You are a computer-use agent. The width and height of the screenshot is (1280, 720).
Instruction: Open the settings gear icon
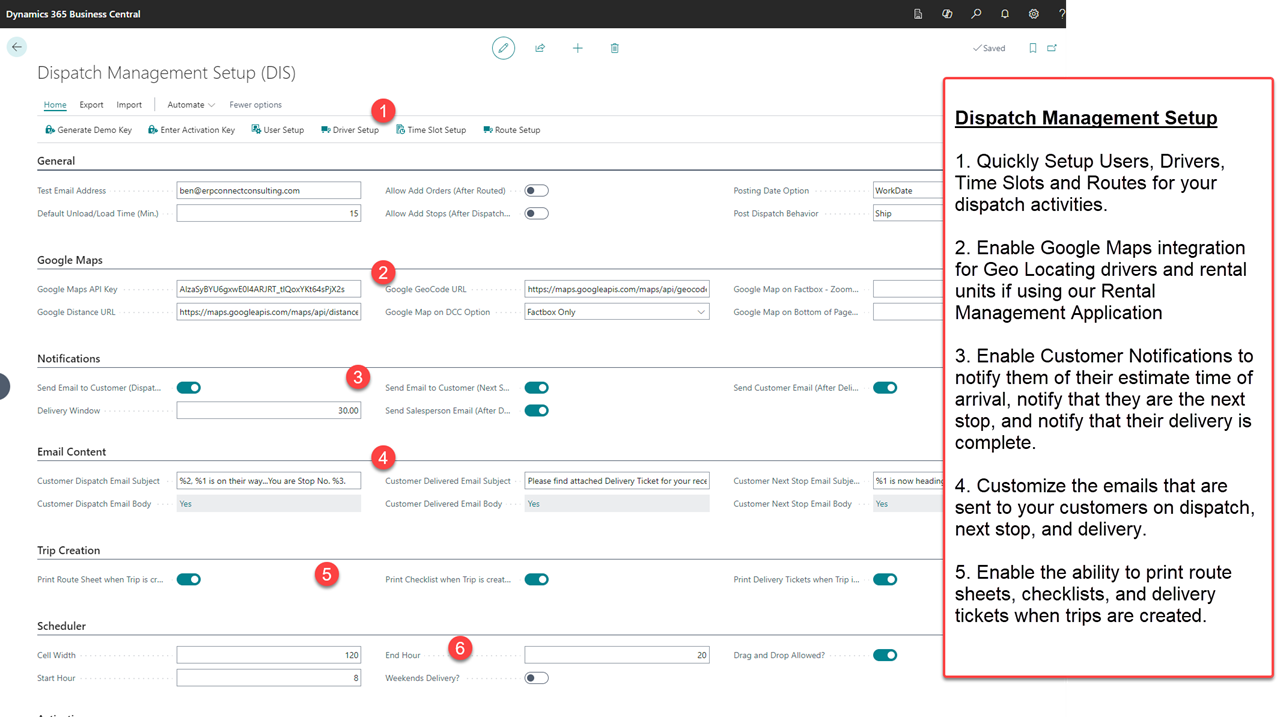[x=1034, y=14]
